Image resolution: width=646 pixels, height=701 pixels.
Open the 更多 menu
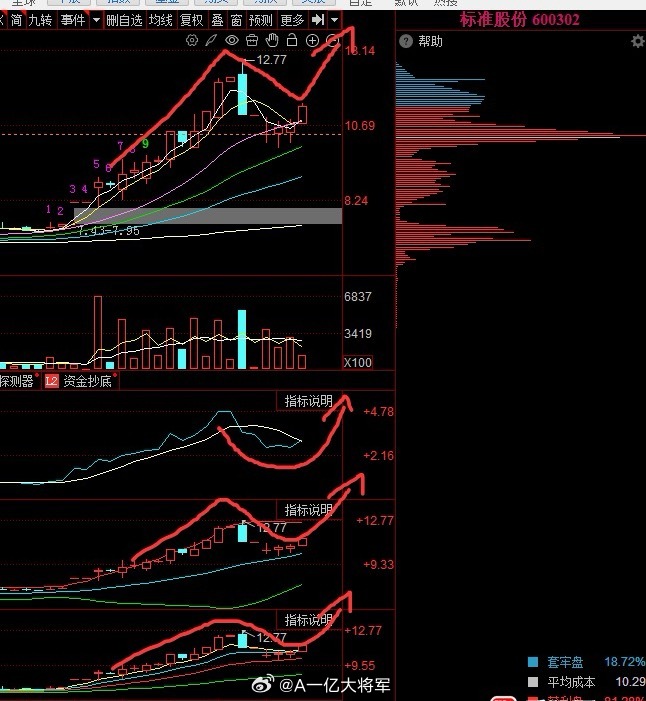[292, 20]
